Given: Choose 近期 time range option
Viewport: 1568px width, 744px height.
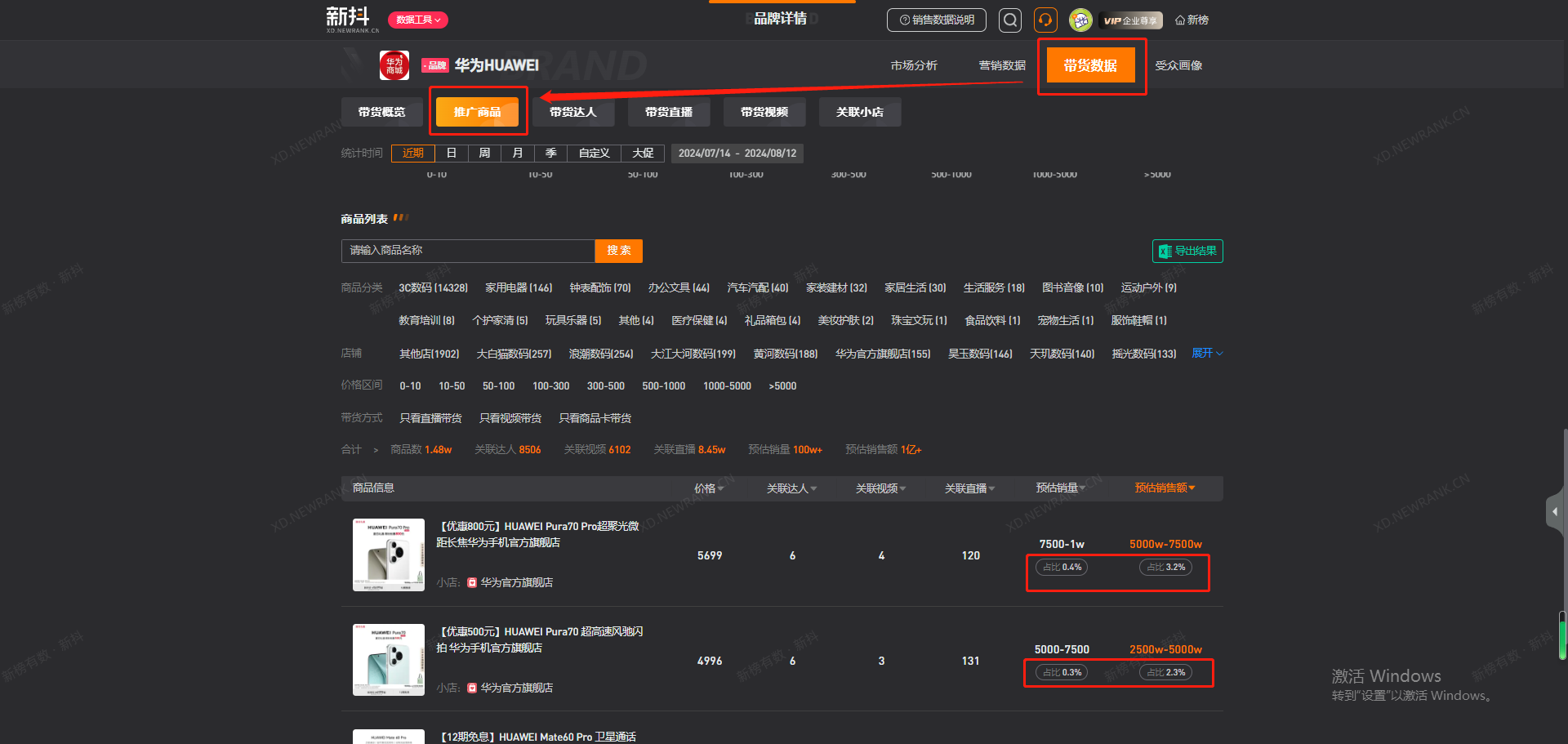Looking at the screenshot, I should (413, 154).
